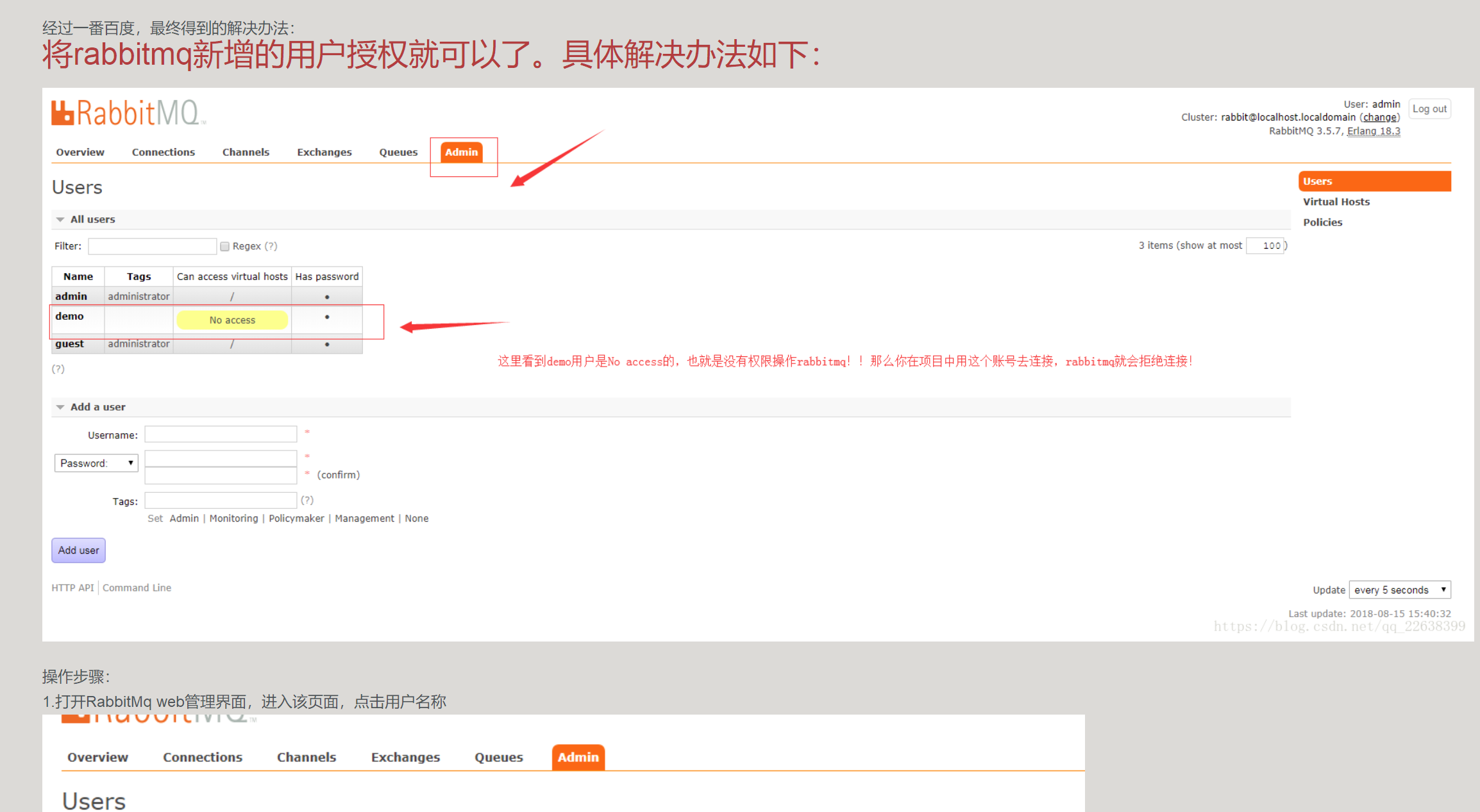Click the Regex help question mark
The width and height of the screenshot is (1480, 812).
point(271,246)
